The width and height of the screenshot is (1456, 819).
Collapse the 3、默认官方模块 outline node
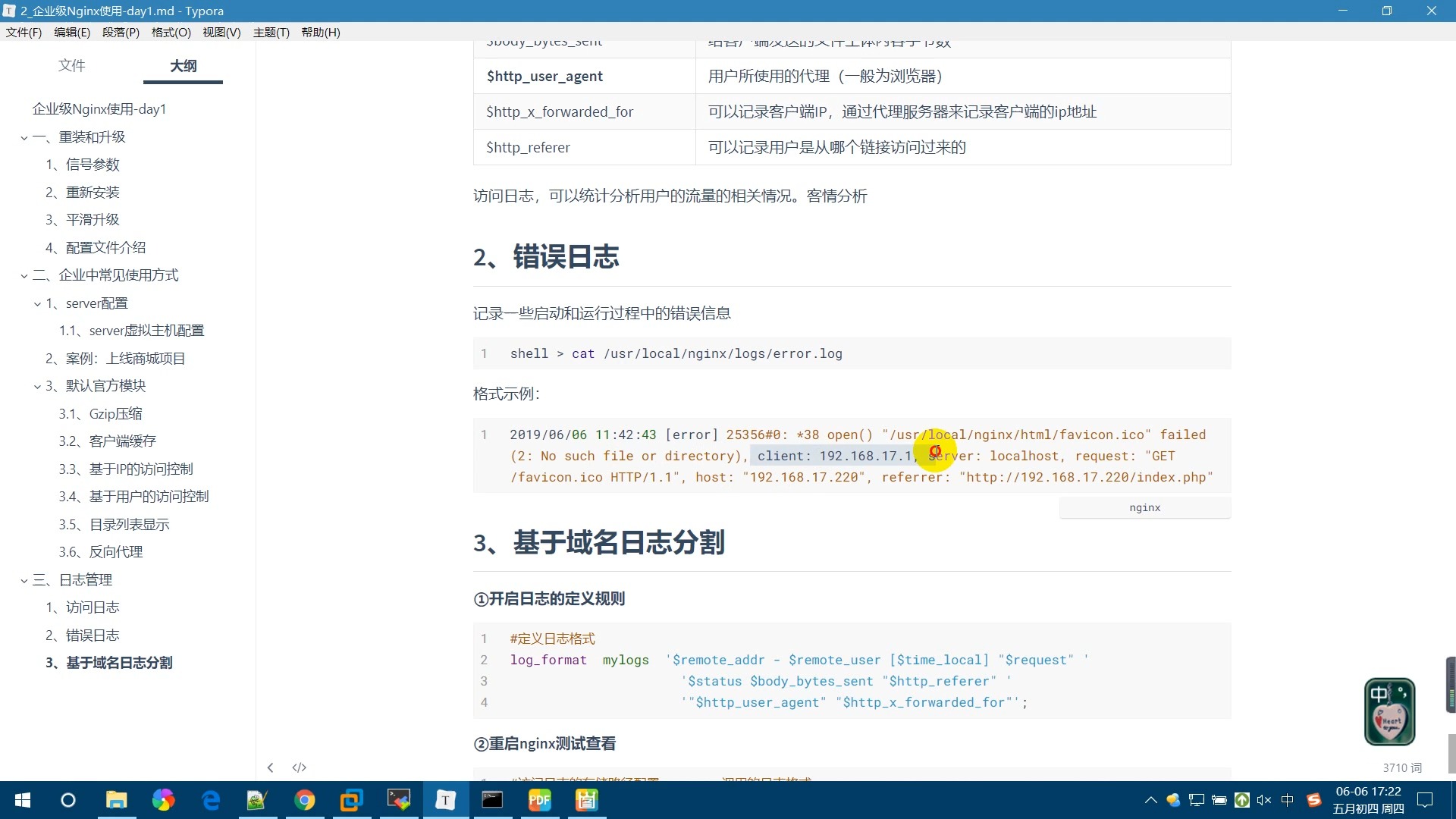click(37, 387)
